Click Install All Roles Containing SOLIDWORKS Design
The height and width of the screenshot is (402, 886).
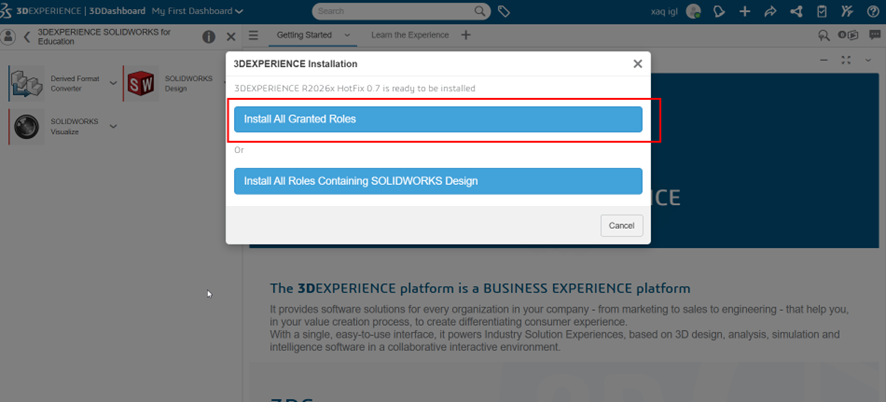[437, 181]
